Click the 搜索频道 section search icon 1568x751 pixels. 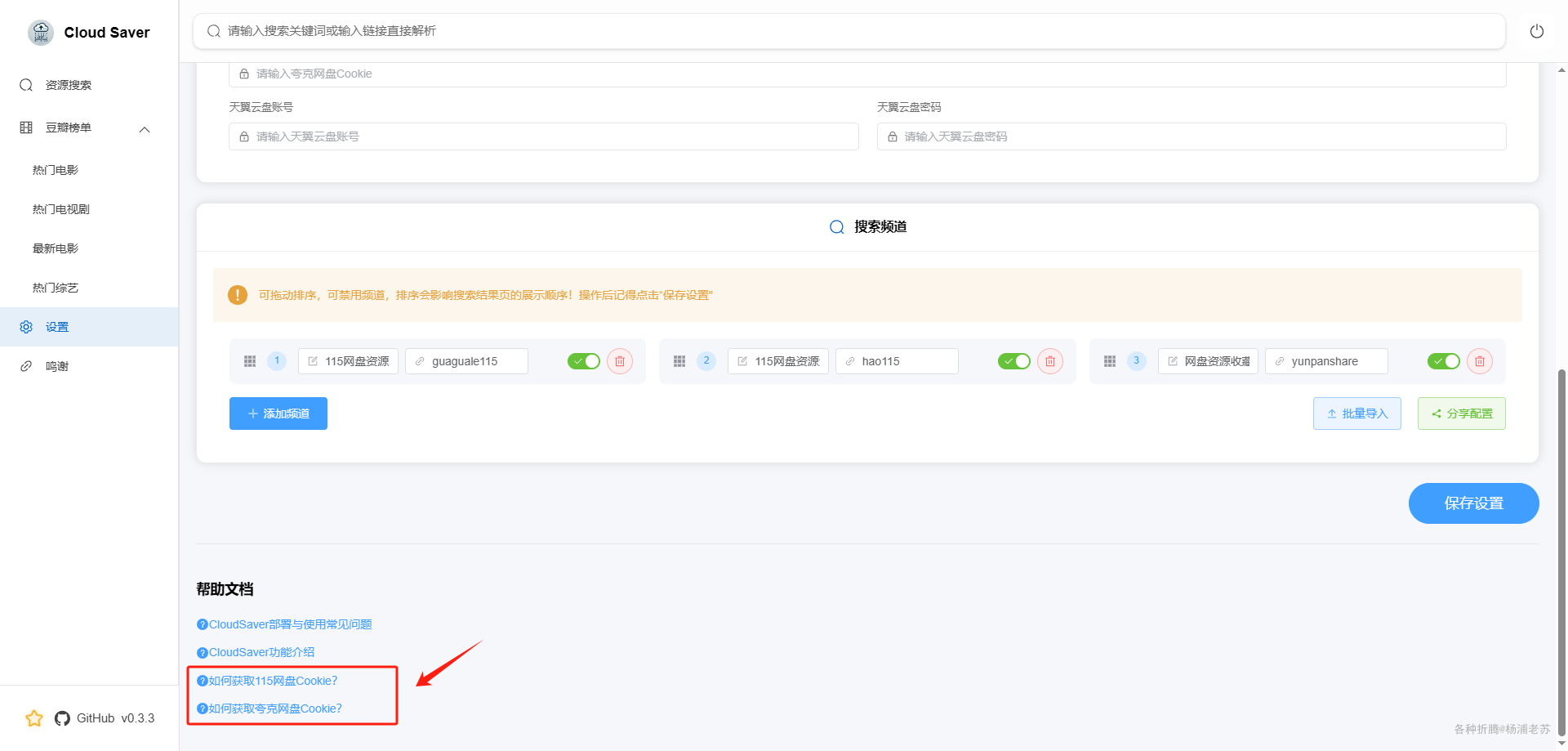click(837, 227)
